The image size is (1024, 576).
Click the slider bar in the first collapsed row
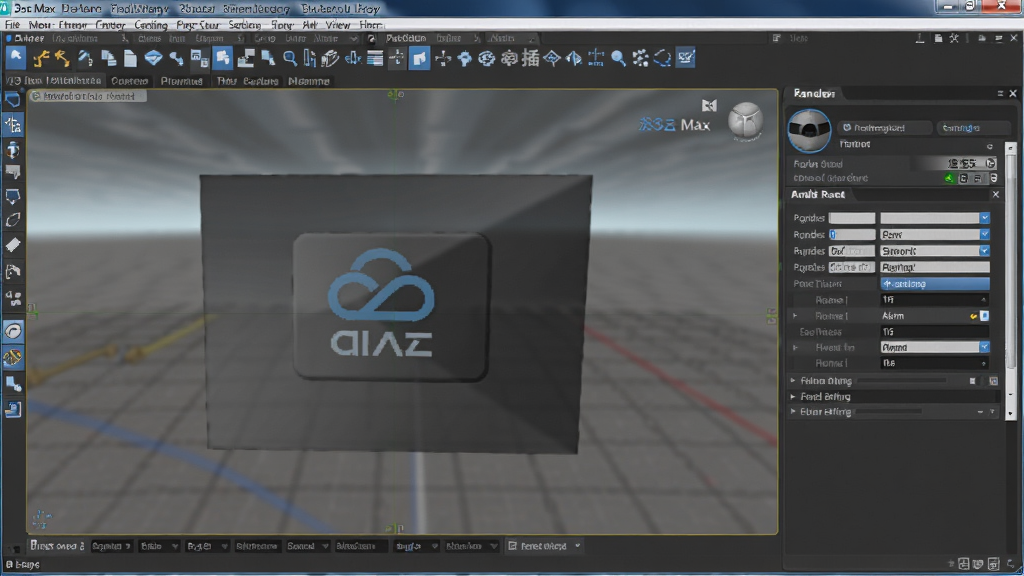902,381
